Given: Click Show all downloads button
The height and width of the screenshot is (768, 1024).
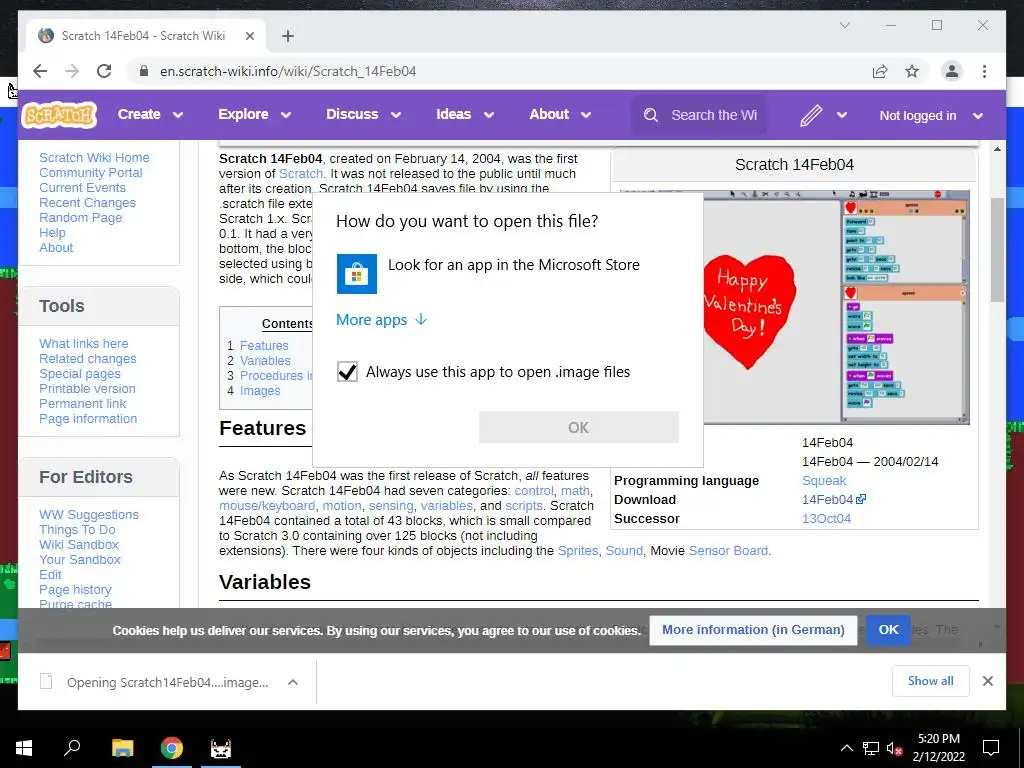Looking at the screenshot, I should tap(930, 680).
